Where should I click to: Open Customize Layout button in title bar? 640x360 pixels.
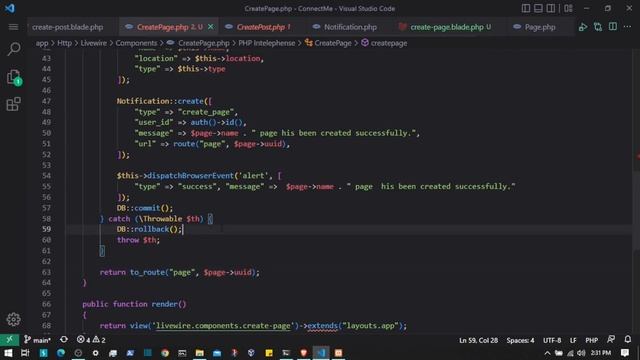point(569,8)
